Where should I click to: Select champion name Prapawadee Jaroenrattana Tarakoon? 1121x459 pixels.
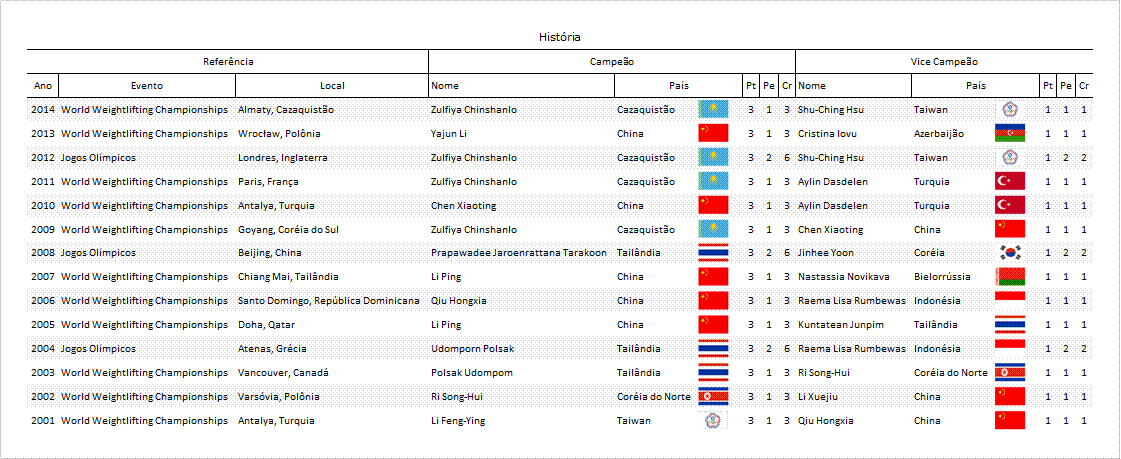[x=519, y=253]
